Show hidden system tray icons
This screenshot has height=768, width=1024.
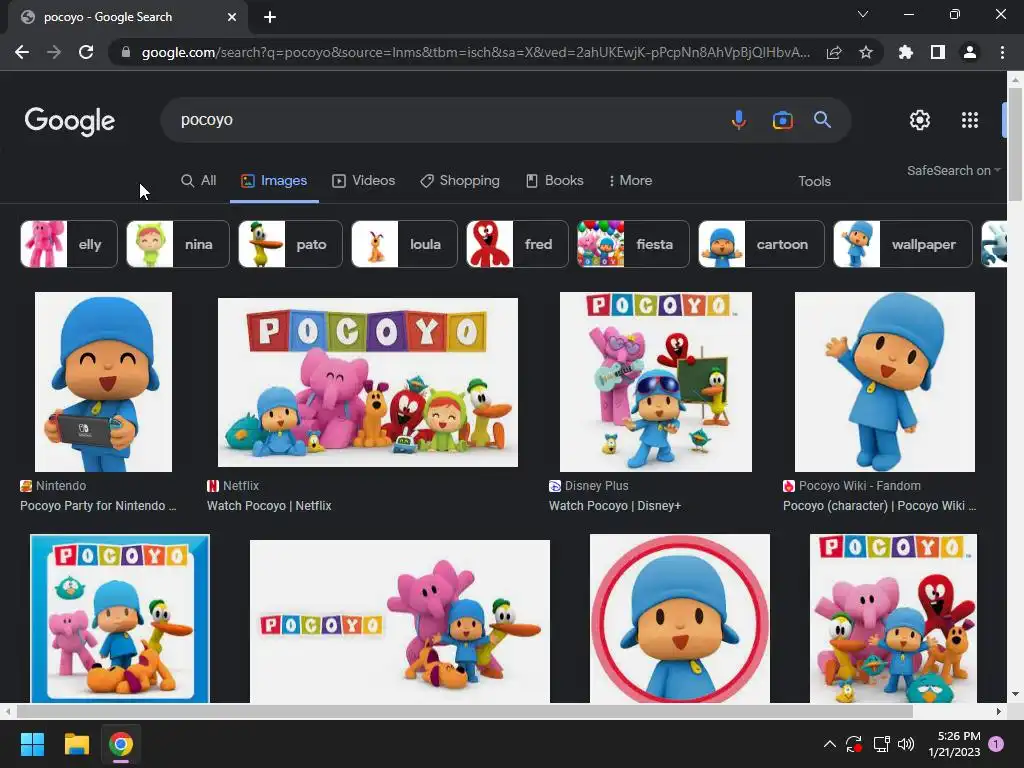tap(829, 744)
